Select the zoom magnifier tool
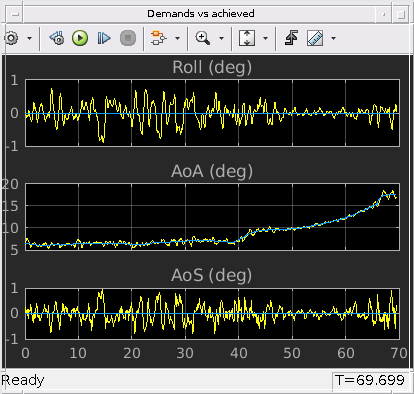 [203, 38]
